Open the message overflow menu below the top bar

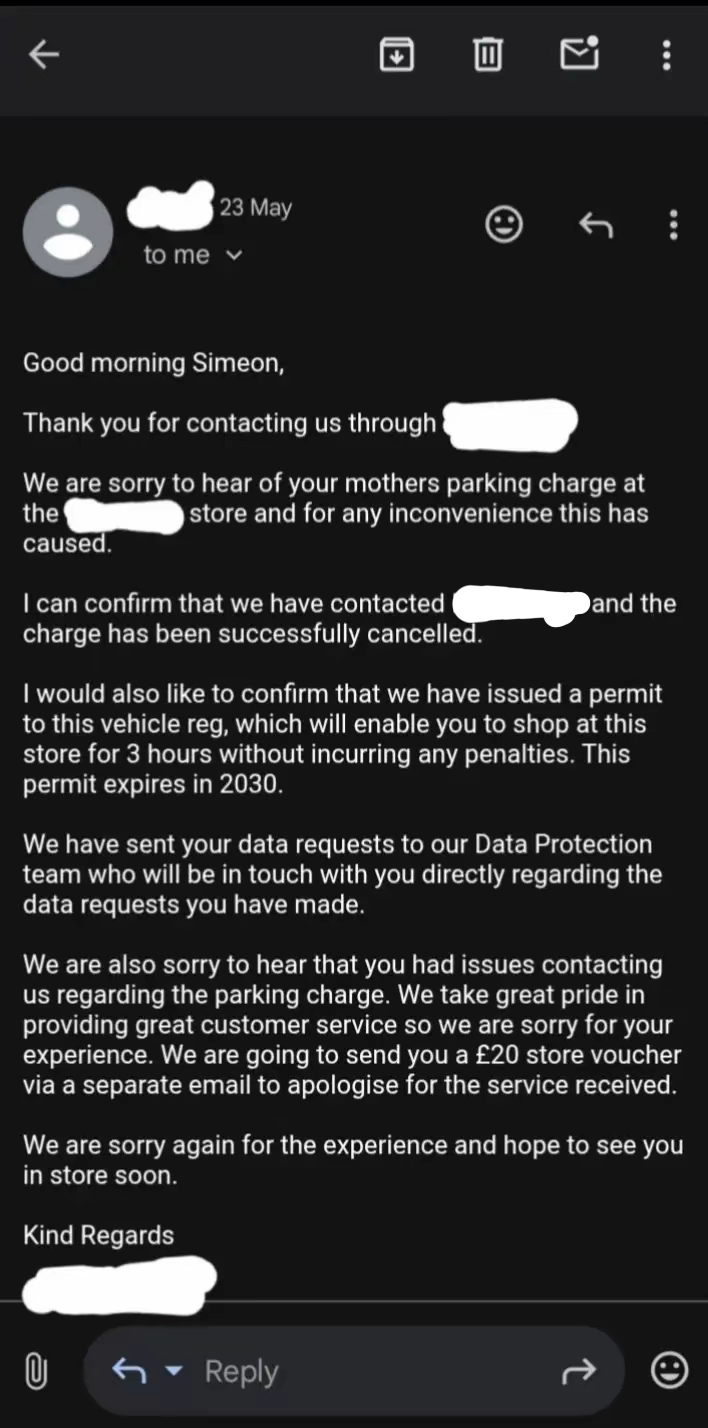tap(673, 225)
